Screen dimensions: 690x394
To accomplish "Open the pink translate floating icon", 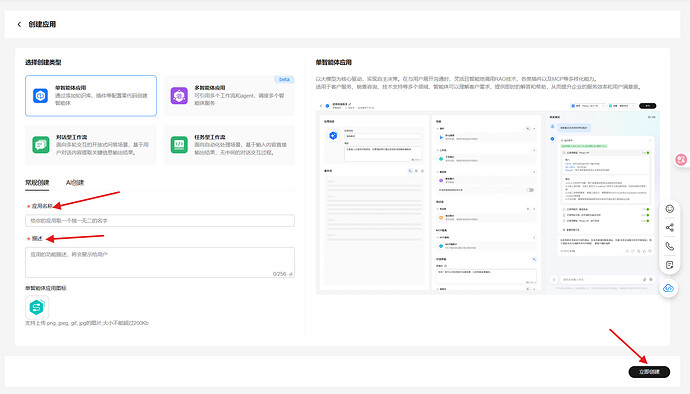I will 681,160.
